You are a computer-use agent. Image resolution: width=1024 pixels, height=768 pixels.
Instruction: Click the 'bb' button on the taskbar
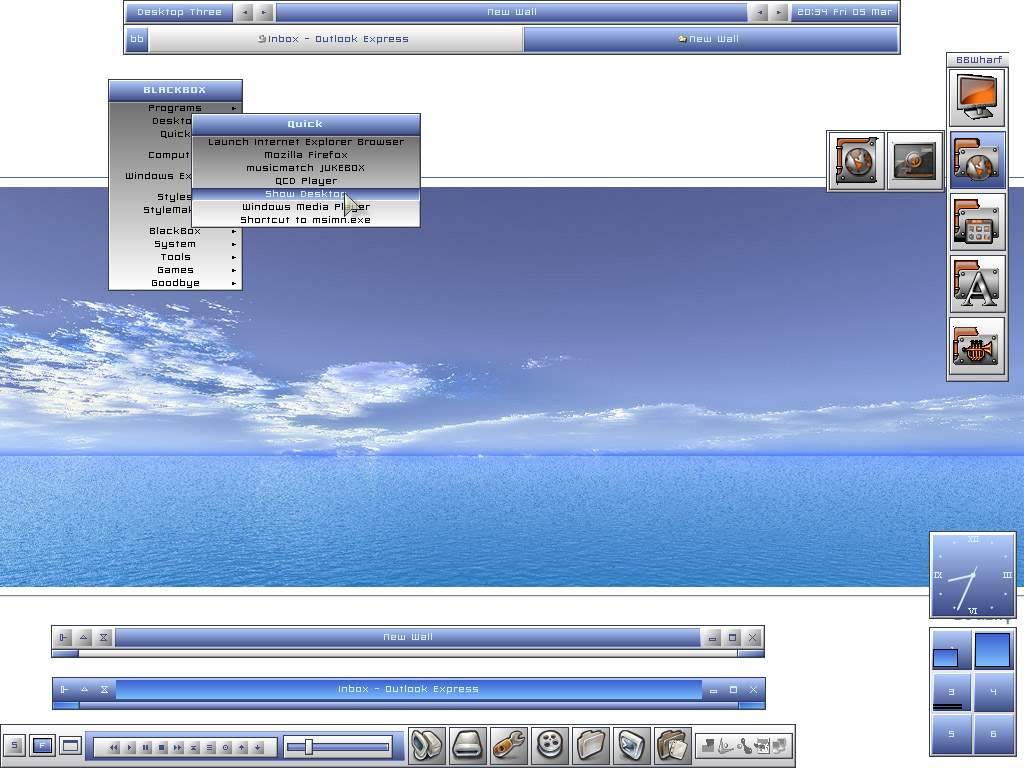point(137,39)
